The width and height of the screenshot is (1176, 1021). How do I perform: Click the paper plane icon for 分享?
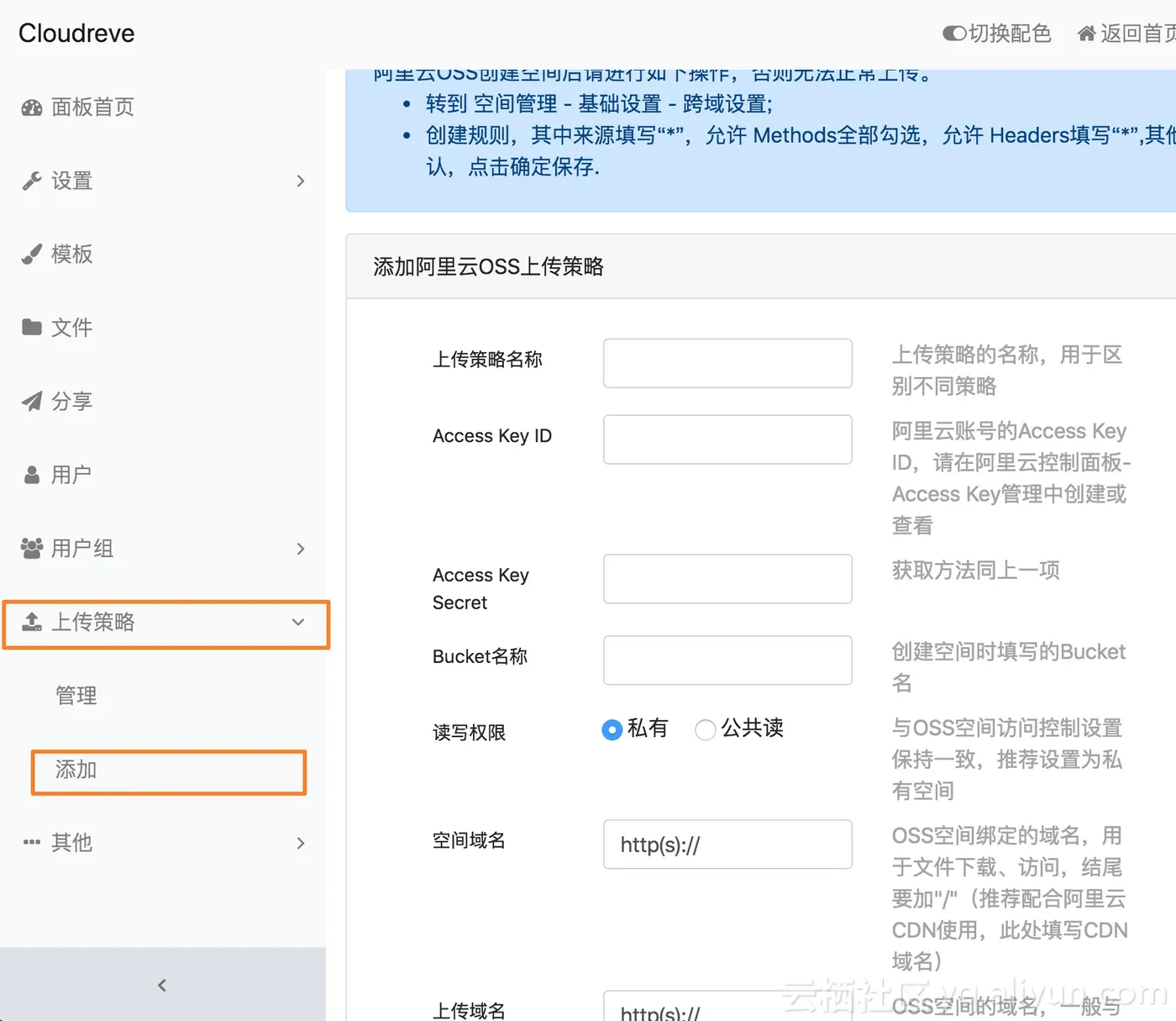(32, 401)
